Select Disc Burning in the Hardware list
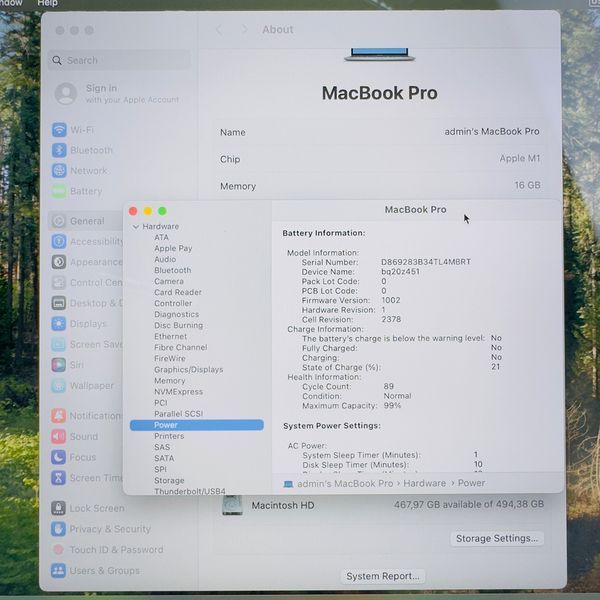The width and height of the screenshot is (600, 600). point(178,326)
